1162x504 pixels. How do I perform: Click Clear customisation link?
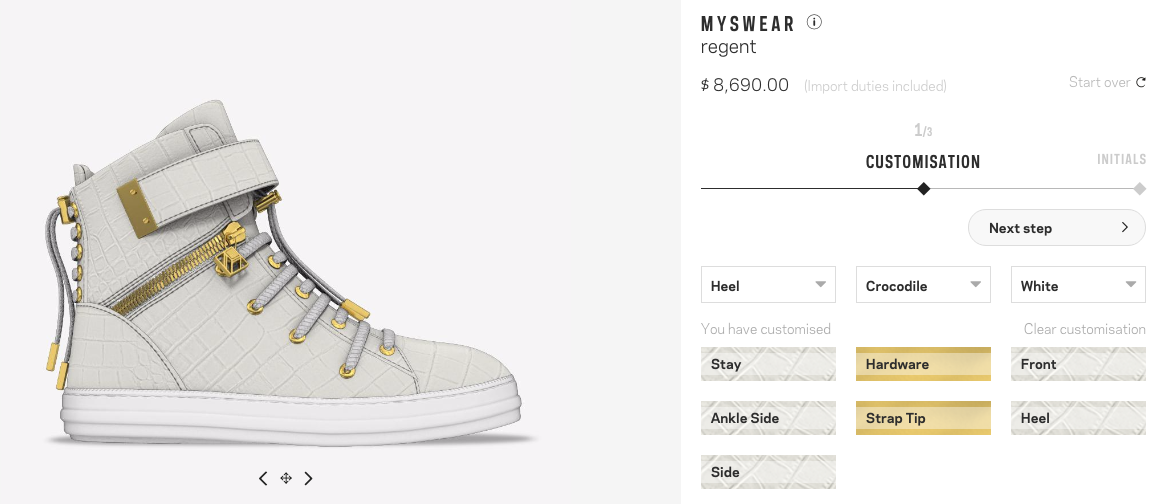tap(1084, 329)
